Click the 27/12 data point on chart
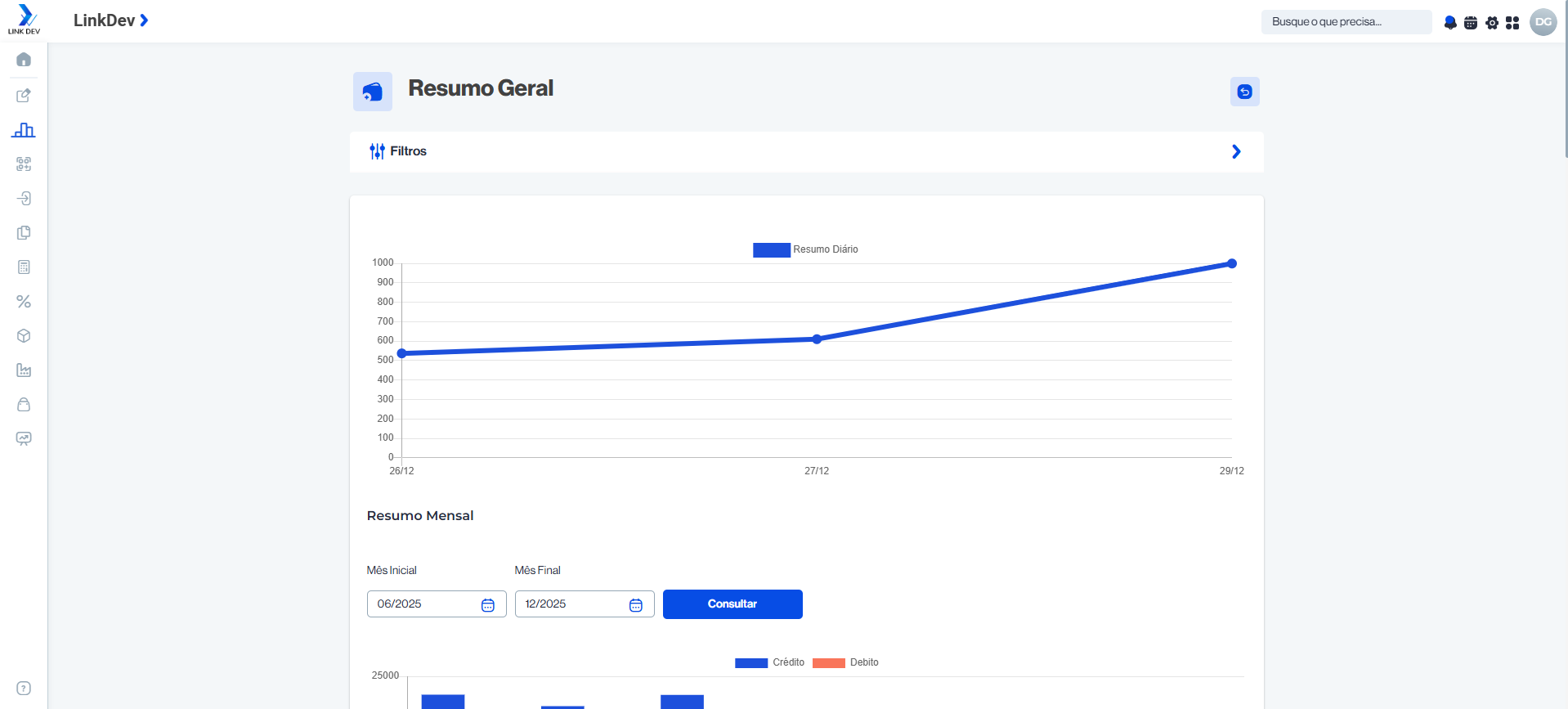Screen dimensions: 1568x709 817,339
